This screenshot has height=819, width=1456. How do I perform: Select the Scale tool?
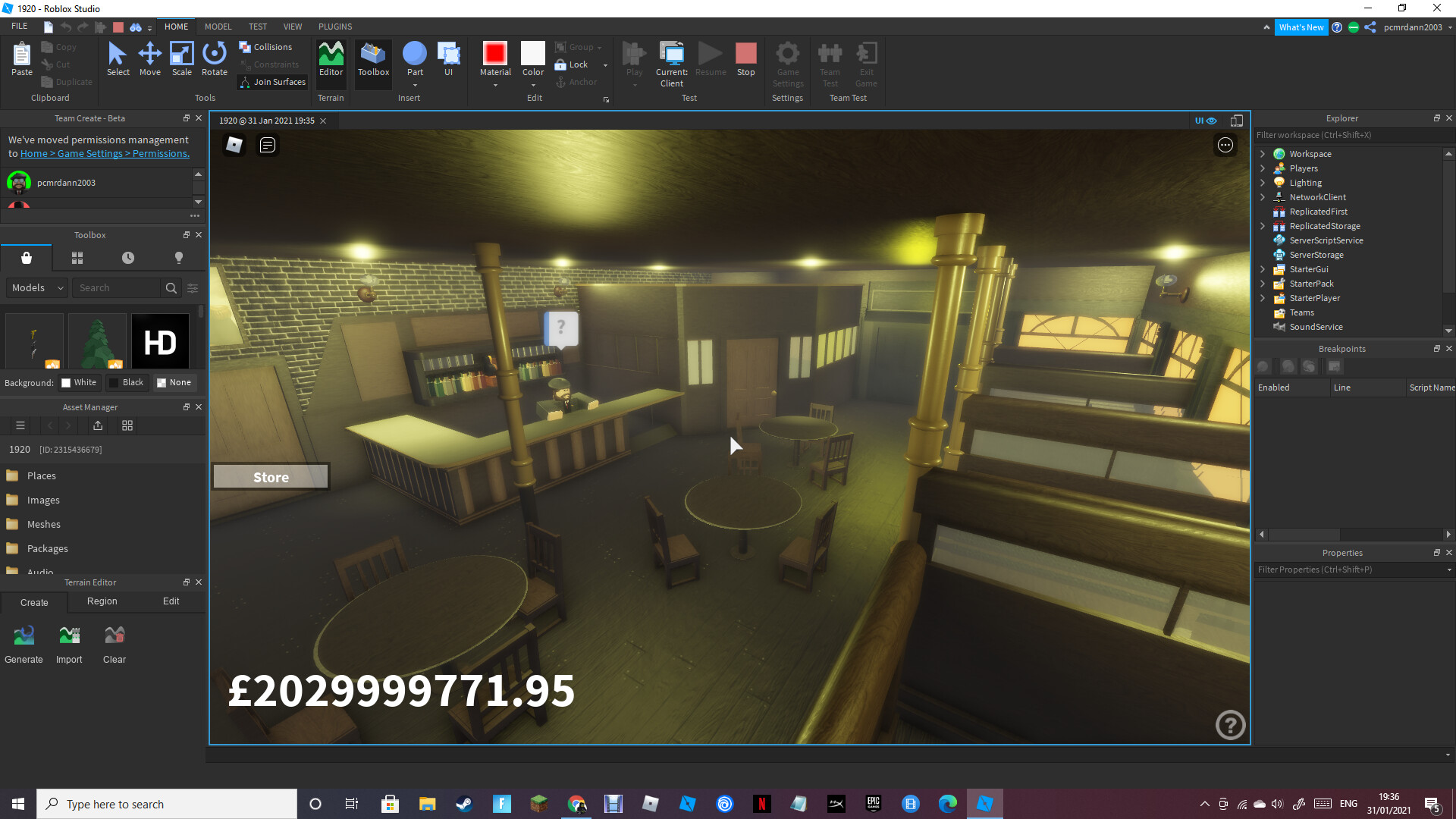(181, 59)
